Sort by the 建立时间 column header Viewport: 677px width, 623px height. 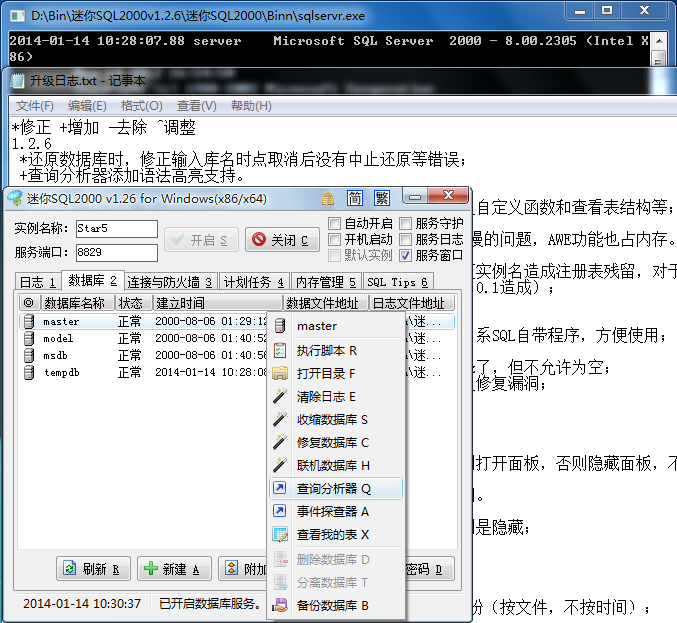pyautogui.click(x=218, y=303)
